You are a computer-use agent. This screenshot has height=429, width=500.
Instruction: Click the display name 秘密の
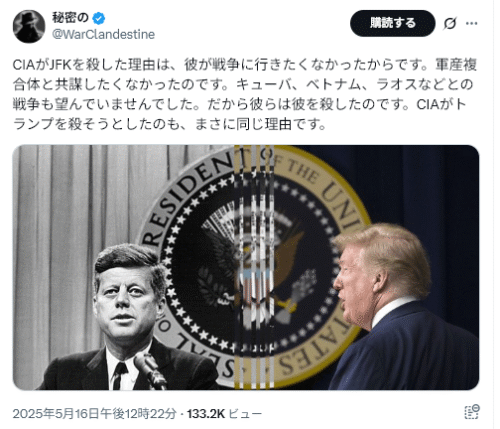coord(70,18)
